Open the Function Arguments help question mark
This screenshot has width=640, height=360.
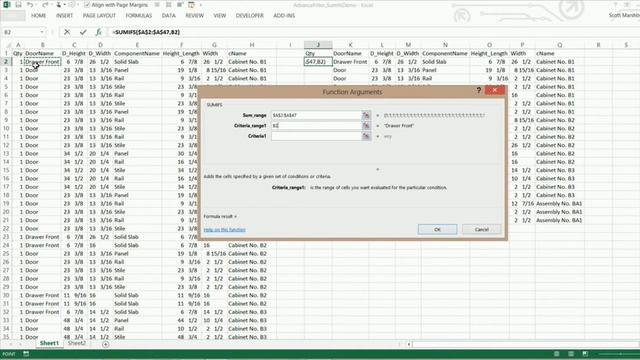tap(479, 90)
